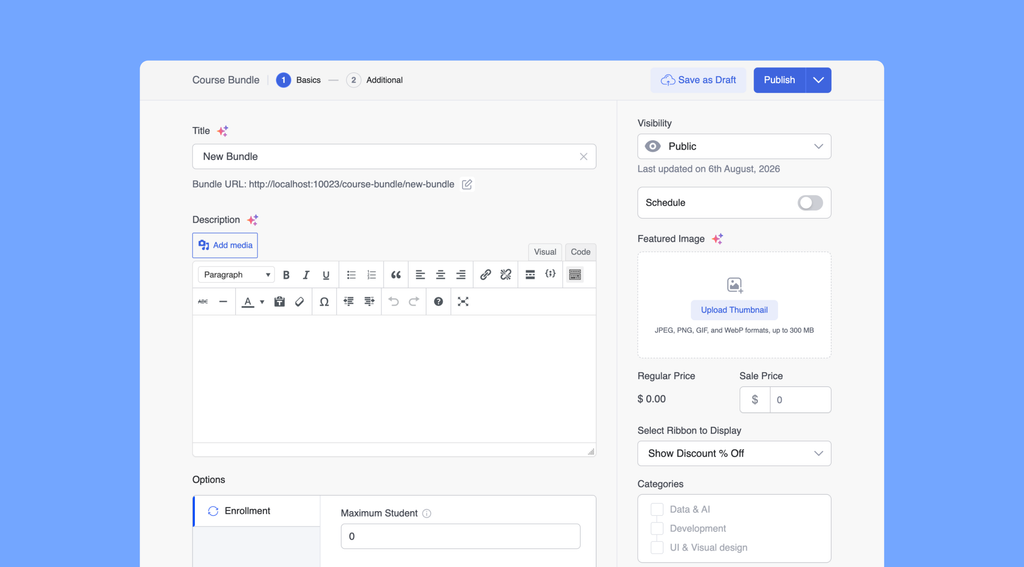This screenshot has width=1024, height=567.
Task: Generate title with AI sparkle icon
Action: coord(223,131)
